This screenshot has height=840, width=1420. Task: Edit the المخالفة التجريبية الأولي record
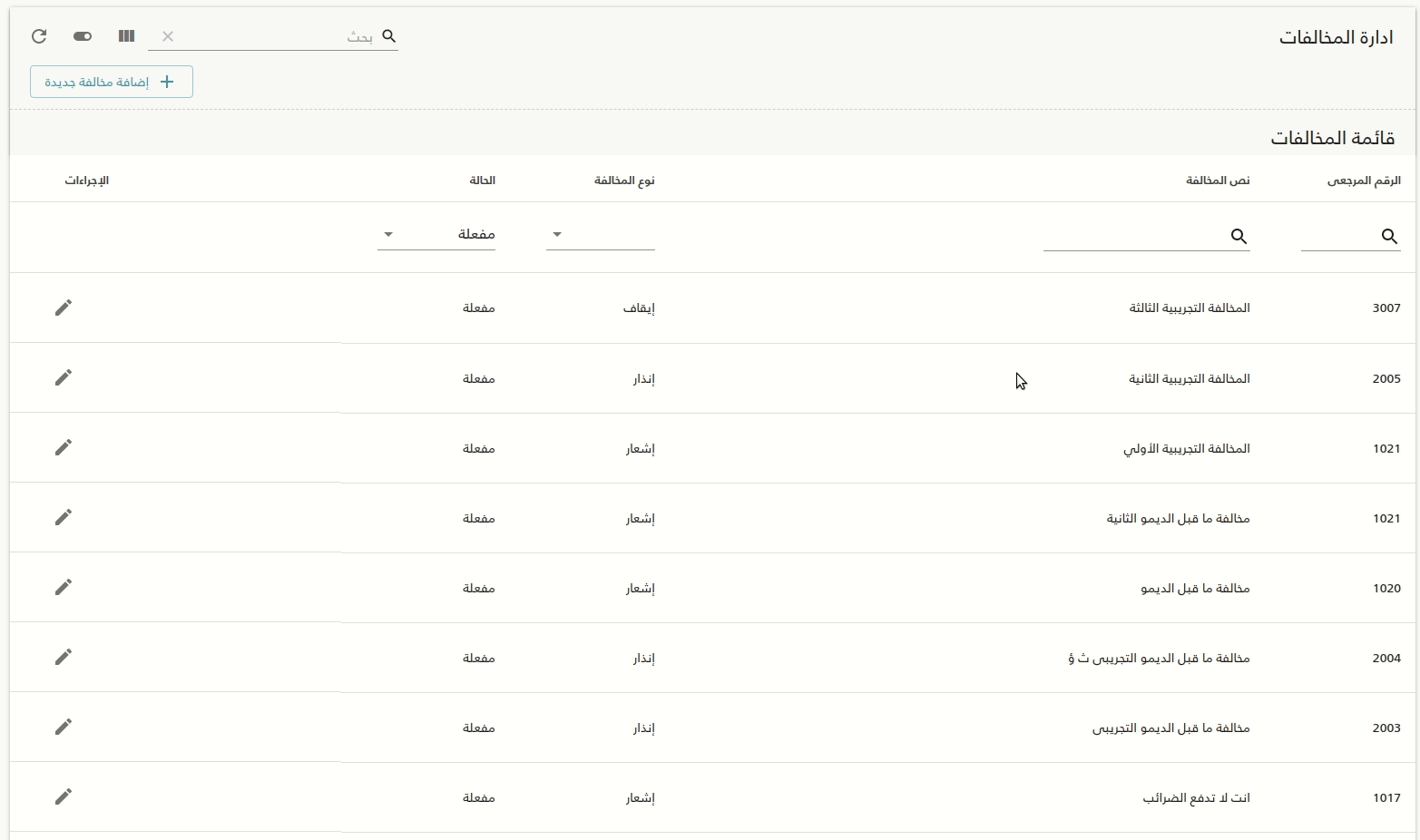[x=64, y=447]
